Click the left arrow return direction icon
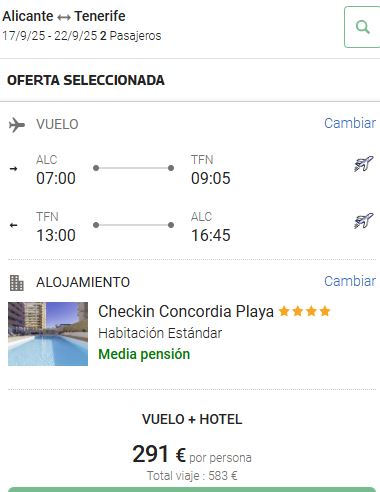Image resolution: width=380 pixels, height=492 pixels. point(13,225)
